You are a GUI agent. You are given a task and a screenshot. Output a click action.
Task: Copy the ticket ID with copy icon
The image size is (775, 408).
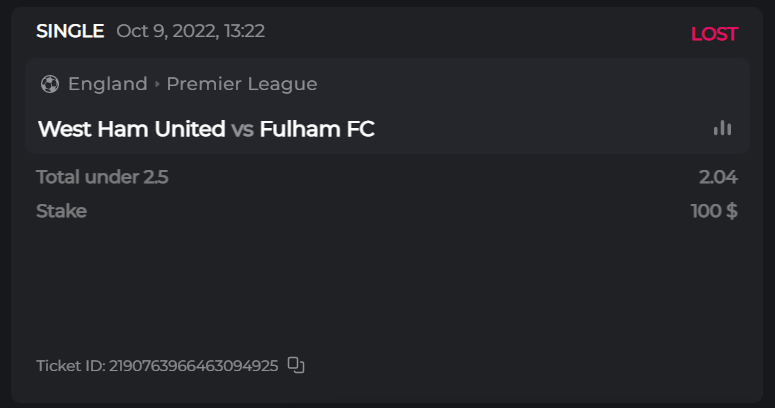tap(296, 365)
